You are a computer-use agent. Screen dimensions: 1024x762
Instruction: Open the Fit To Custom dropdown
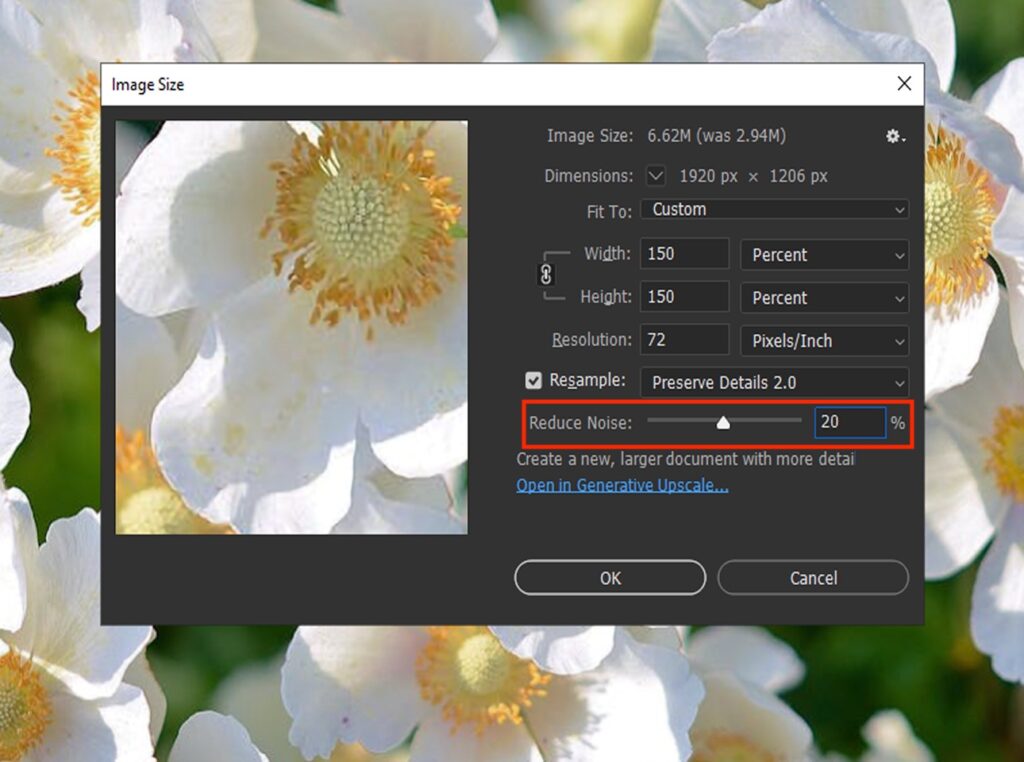[774, 210]
